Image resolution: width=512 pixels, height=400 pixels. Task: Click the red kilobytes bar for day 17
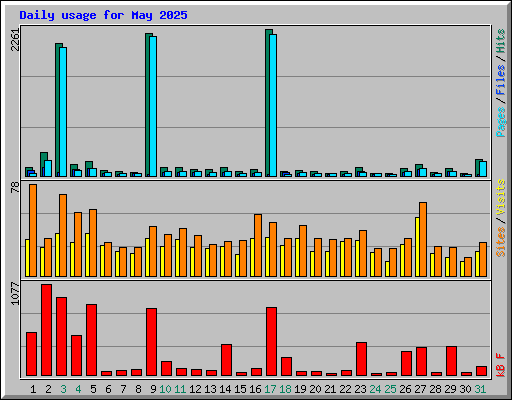tap(272, 342)
